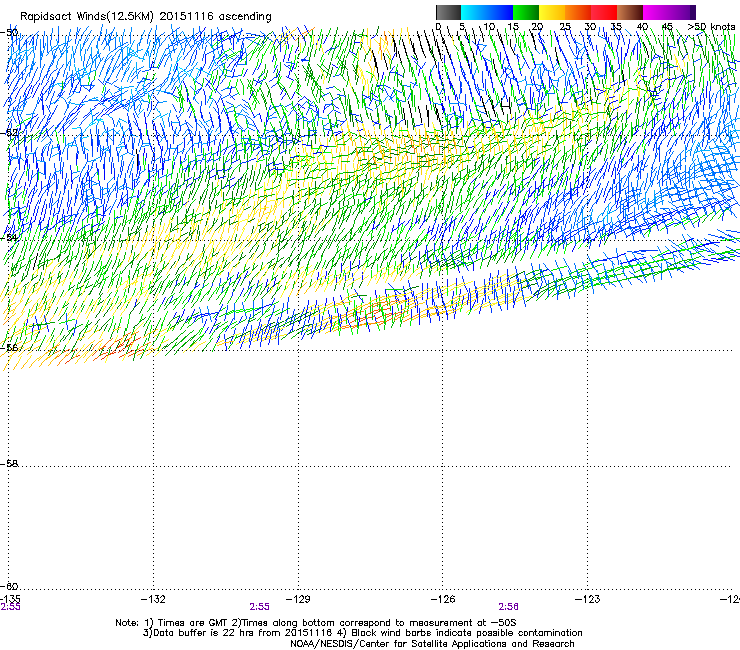Click the -123 longitude axis label
Image resolution: width=740 pixels, height=650 pixels.
588,599
